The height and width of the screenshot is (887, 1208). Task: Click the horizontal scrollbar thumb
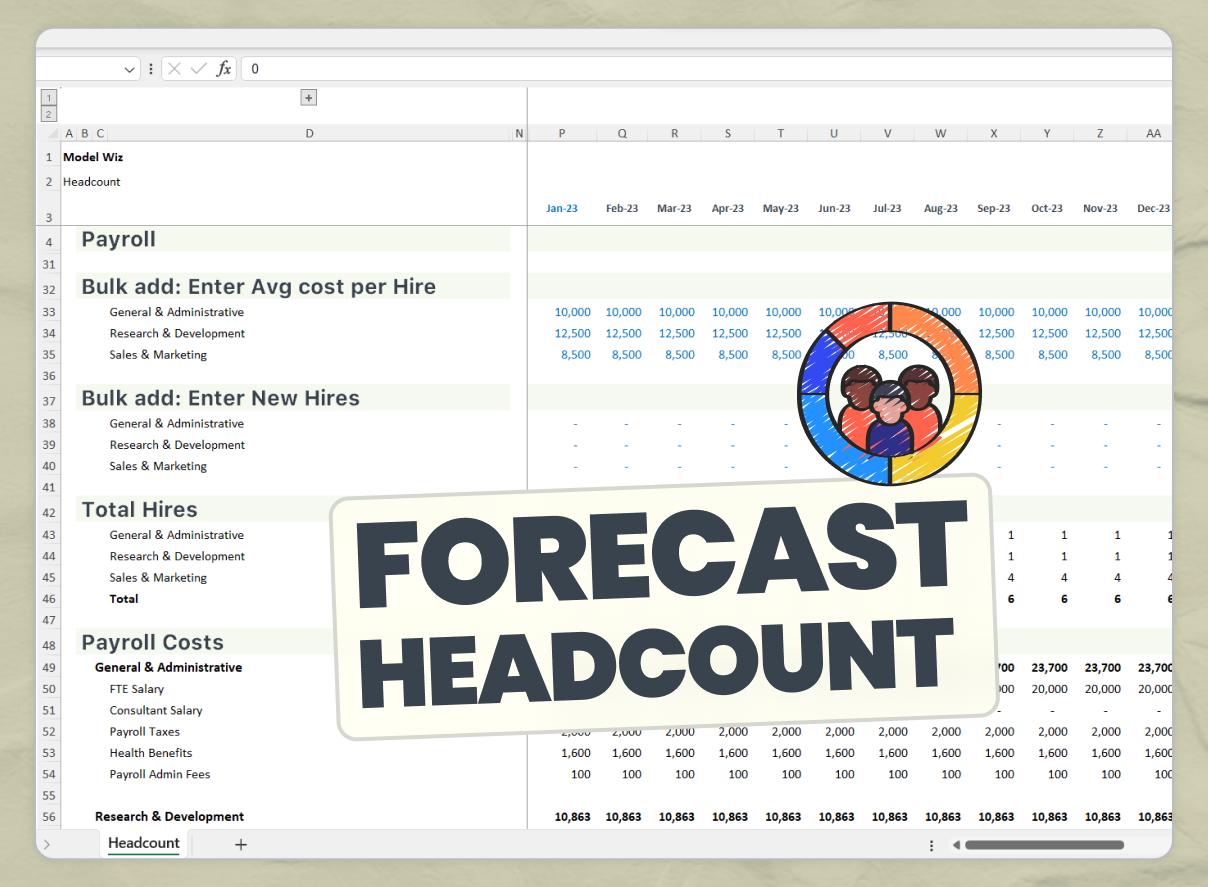coord(1045,845)
